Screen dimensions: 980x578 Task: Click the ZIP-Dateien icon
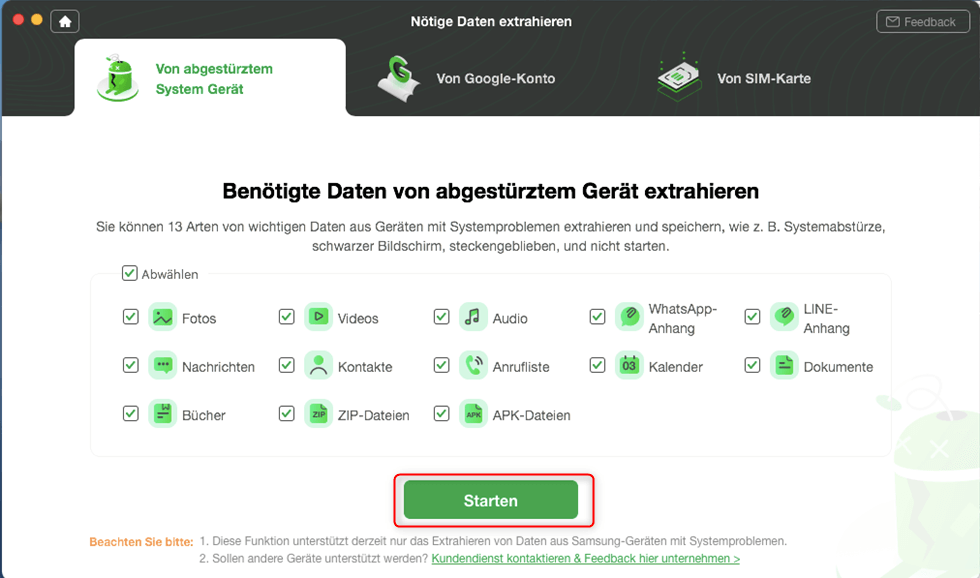[318, 414]
